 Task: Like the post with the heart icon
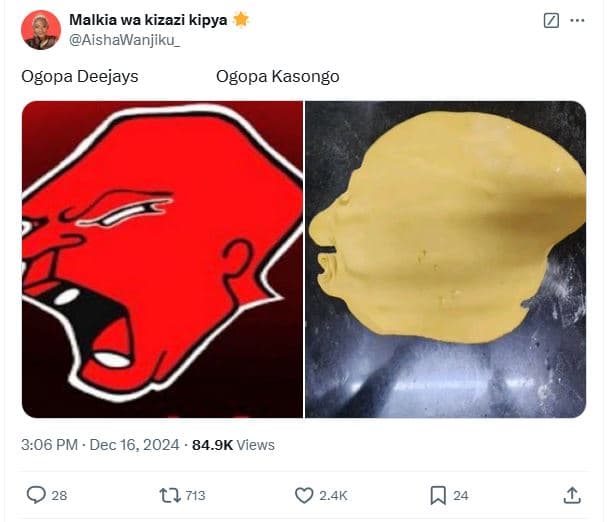click(304, 495)
